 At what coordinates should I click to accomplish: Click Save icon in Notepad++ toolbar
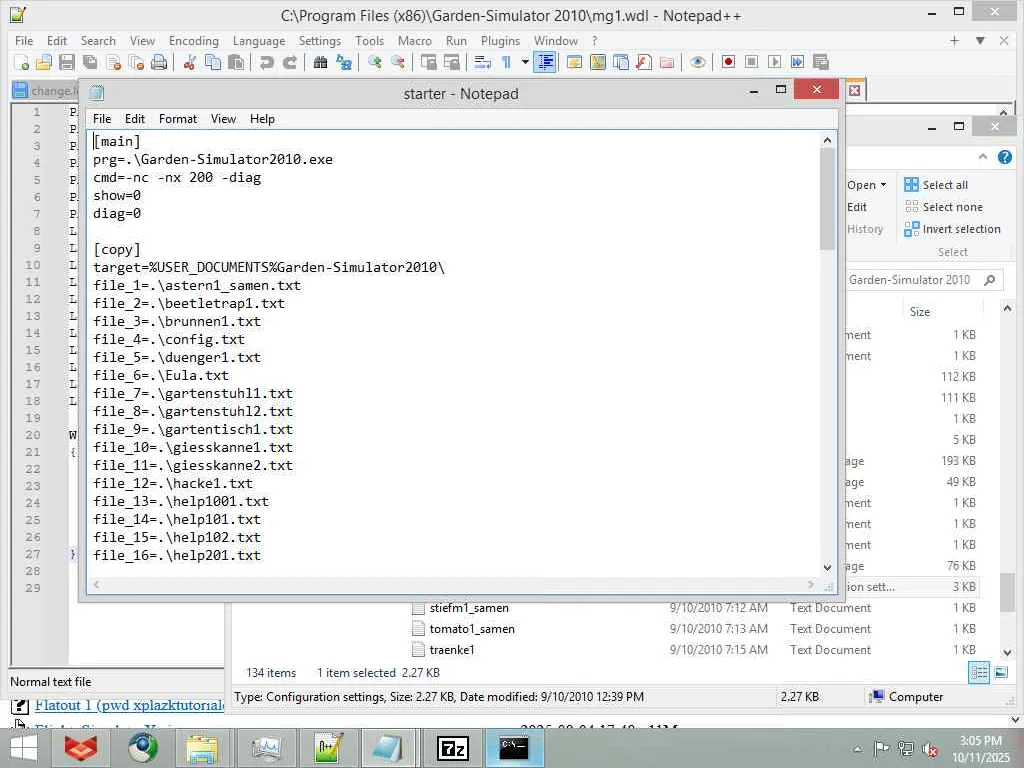(x=67, y=62)
